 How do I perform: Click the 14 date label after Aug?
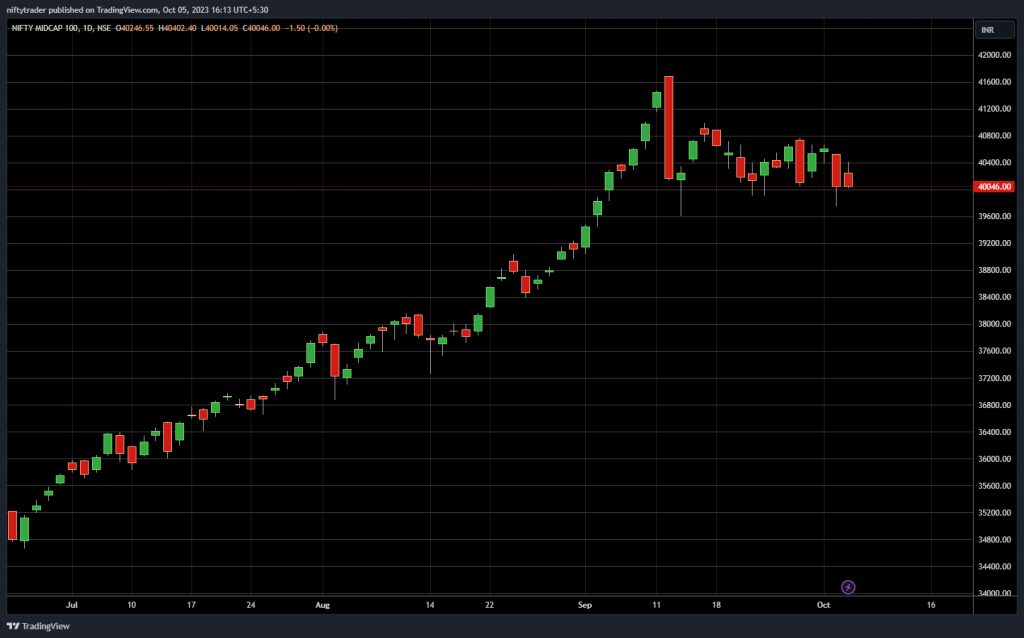point(430,605)
